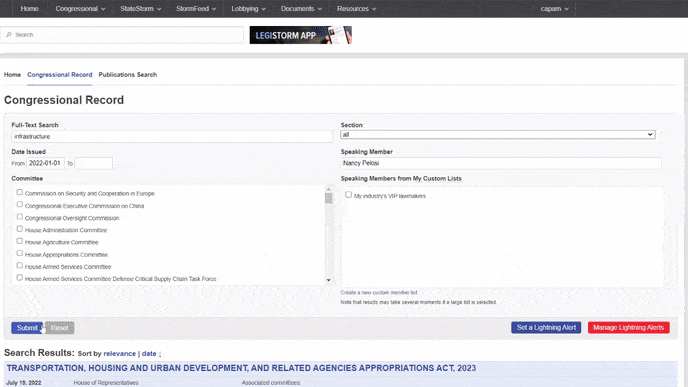Image resolution: width=688 pixels, height=387 pixels.
Task: Click the top Search field
Action: 122,35
